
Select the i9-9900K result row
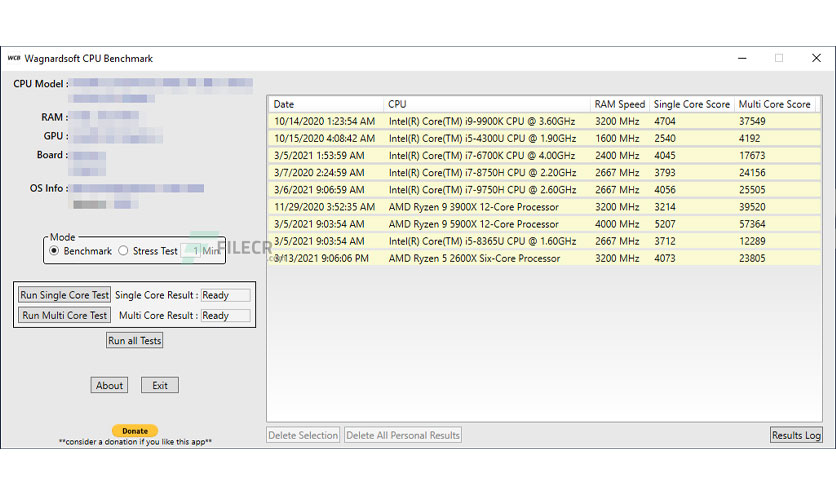tap(544, 121)
